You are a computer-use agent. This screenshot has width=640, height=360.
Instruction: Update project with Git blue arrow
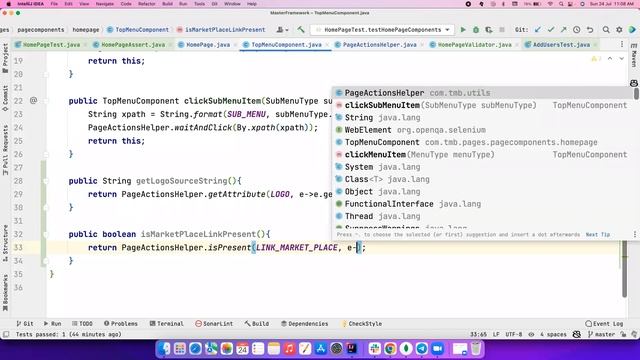pyautogui.click(x=538, y=30)
